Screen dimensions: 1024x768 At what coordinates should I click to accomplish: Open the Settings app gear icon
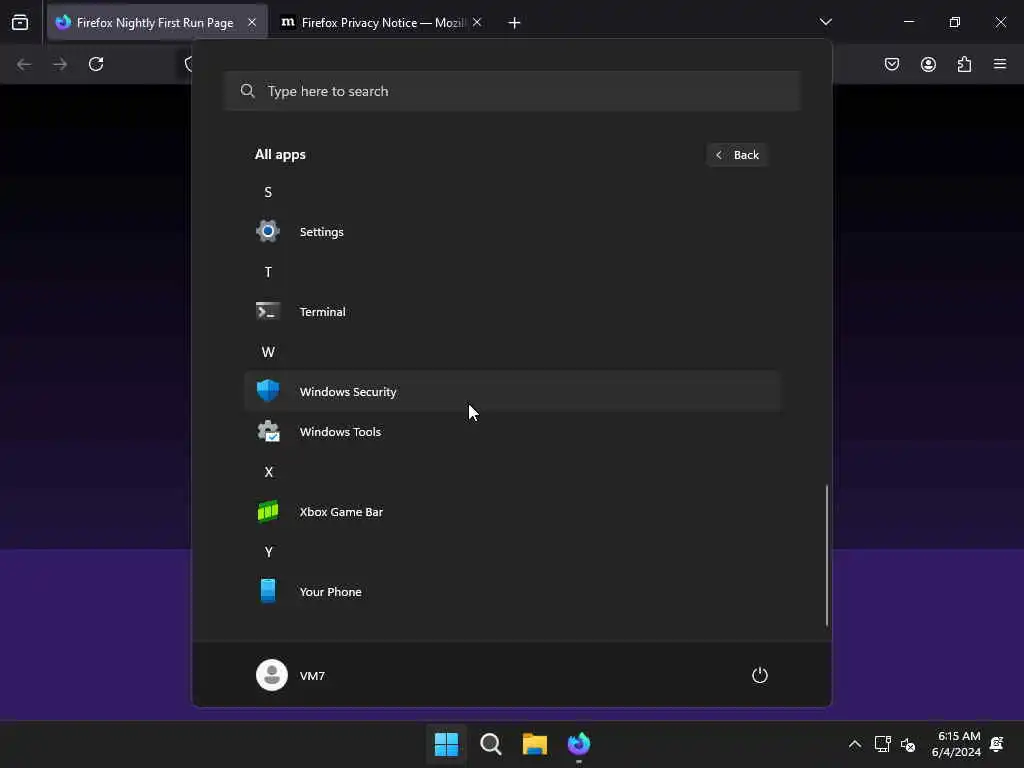(x=268, y=231)
